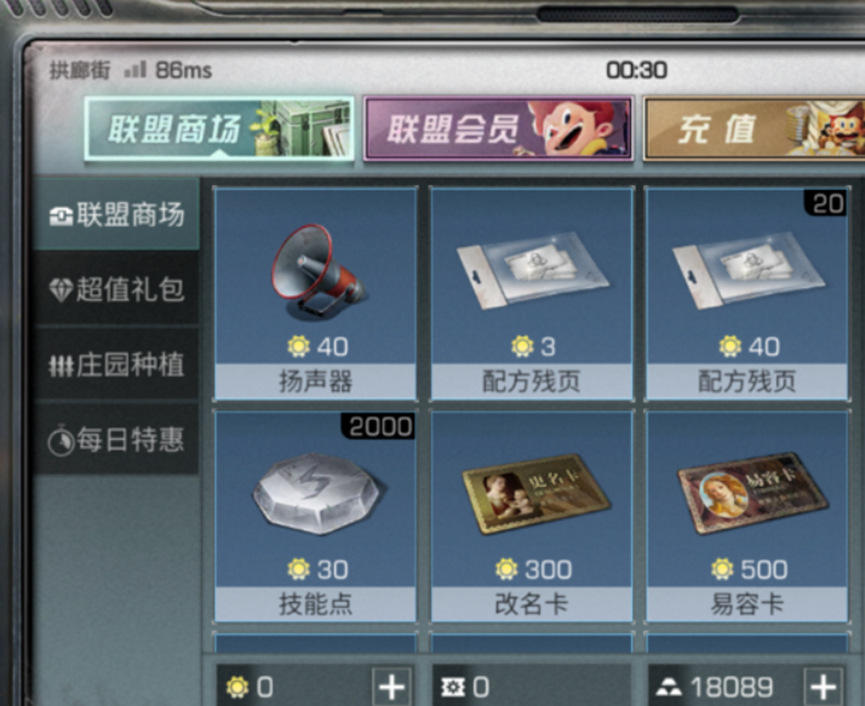Open 庄园种植 in the sidebar
865x706 pixels.
point(116,365)
